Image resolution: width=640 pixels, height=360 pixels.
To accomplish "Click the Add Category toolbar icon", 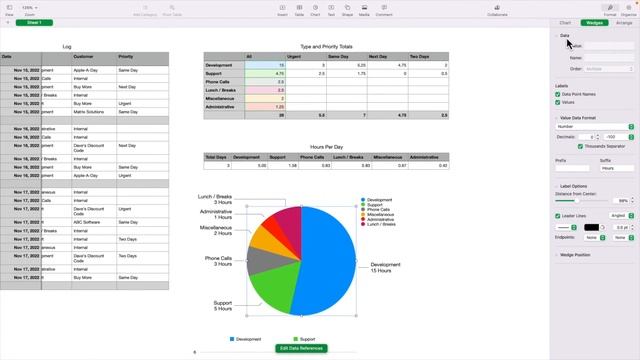I will coord(145,8).
